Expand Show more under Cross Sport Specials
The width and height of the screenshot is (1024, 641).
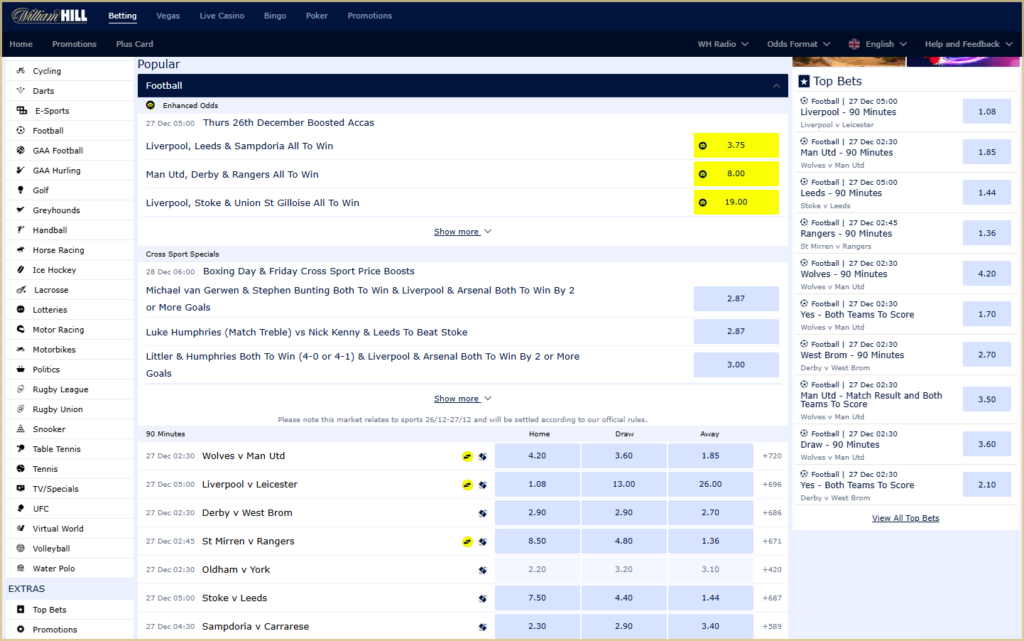coord(462,399)
